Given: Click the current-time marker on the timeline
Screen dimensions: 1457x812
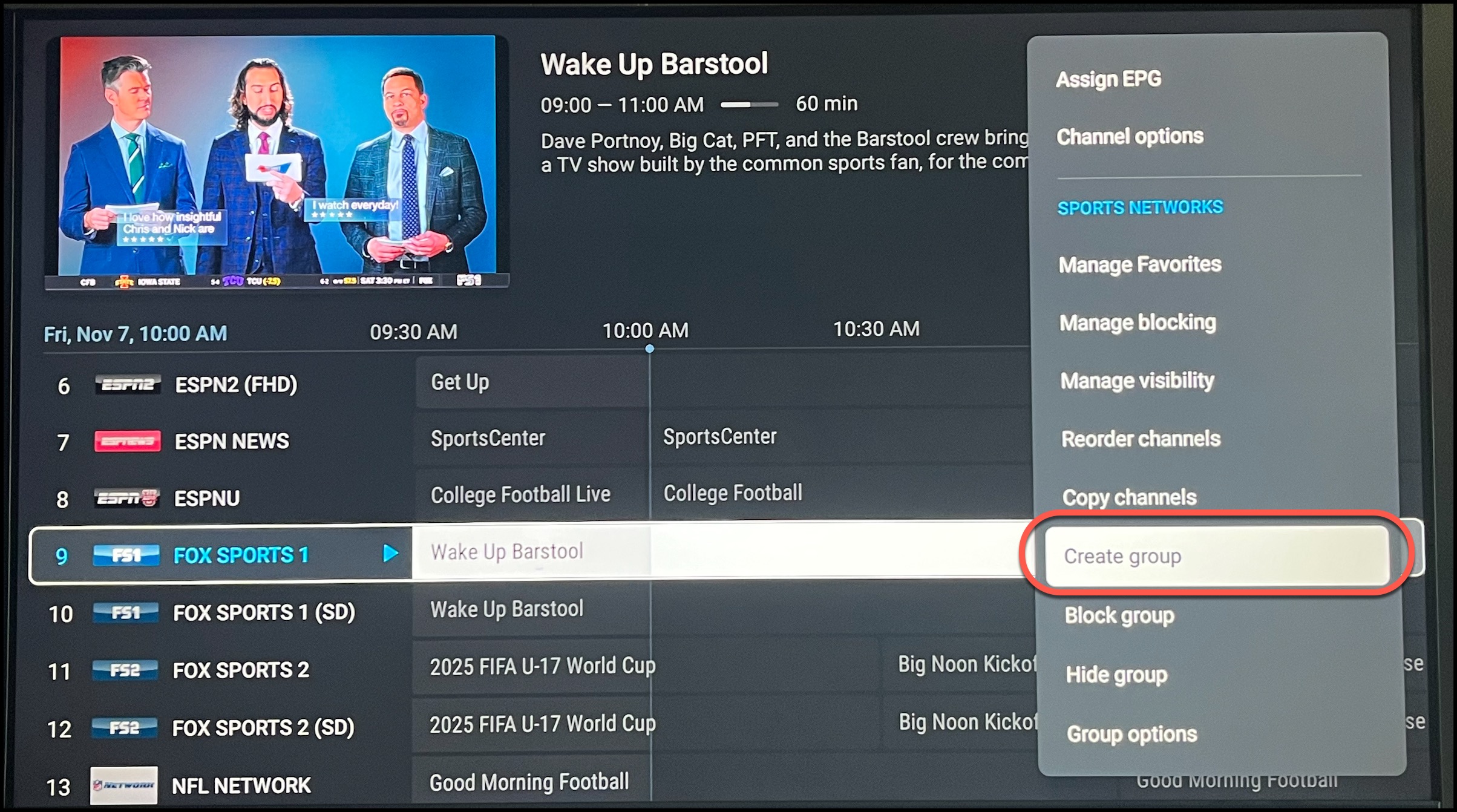Looking at the screenshot, I should [x=649, y=349].
